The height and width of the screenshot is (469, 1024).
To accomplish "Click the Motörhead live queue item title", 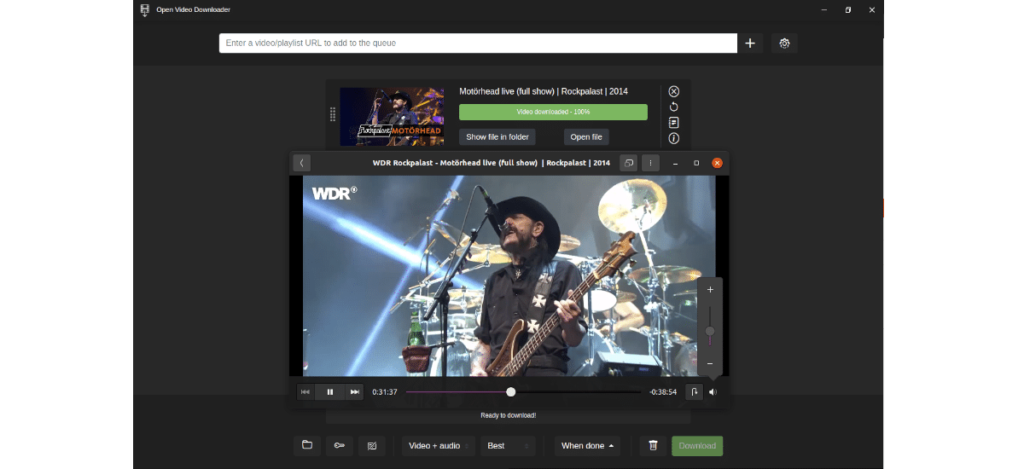I will (x=543, y=91).
